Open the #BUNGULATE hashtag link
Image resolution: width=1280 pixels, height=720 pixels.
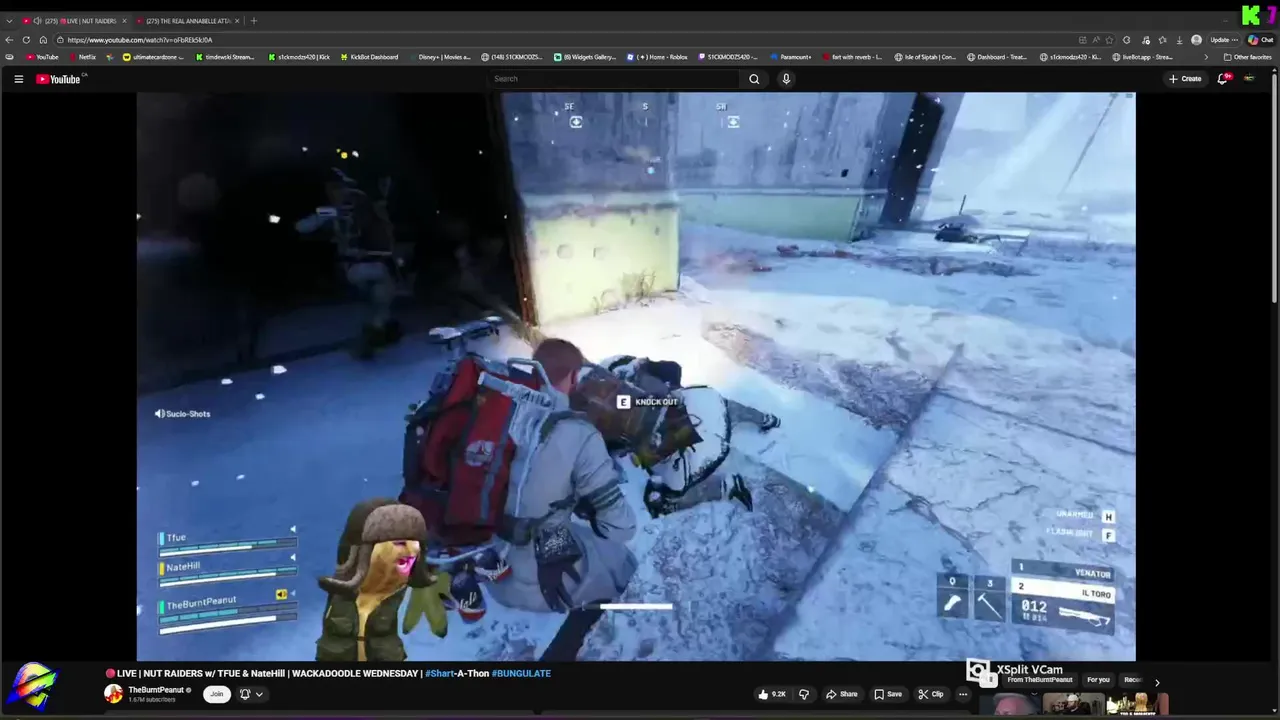point(521,673)
